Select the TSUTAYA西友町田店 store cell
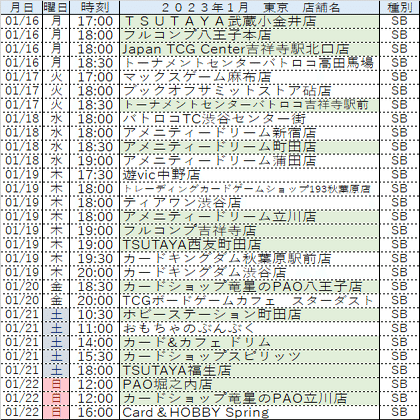The width and height of the screenshot is (420, 420). click(249, 245)
